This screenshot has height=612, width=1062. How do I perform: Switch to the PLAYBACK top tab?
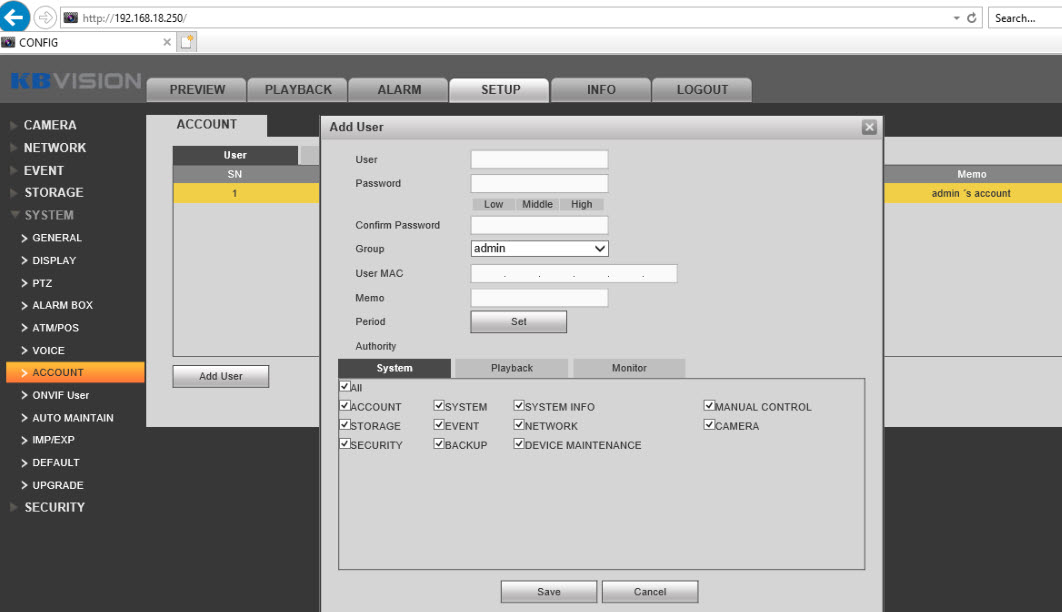pos(297,89)
